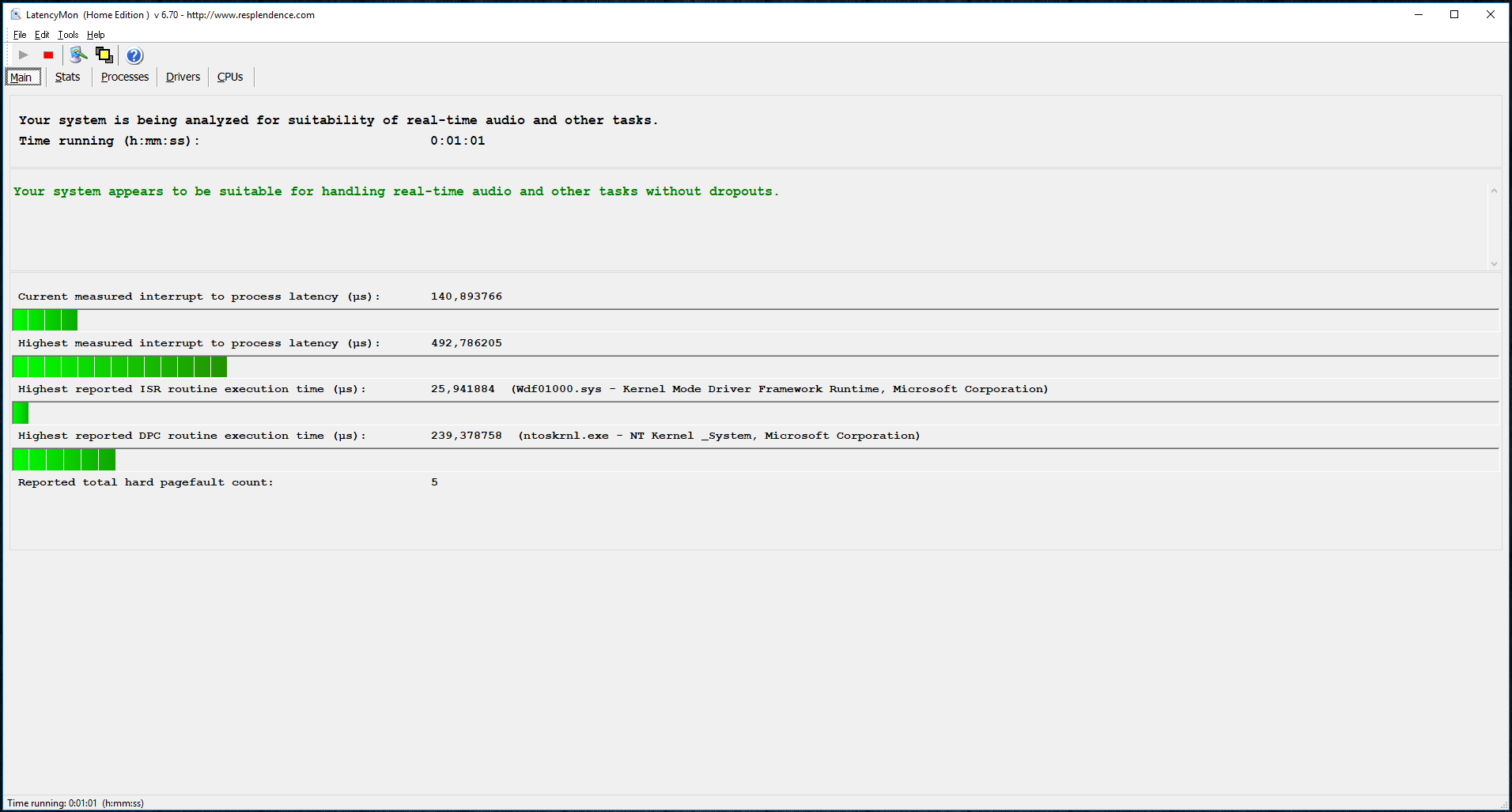This screenshot has width=1512, height=812.
Task: Click Wdf01000.sys driver description text
Action: click(780, 389)
